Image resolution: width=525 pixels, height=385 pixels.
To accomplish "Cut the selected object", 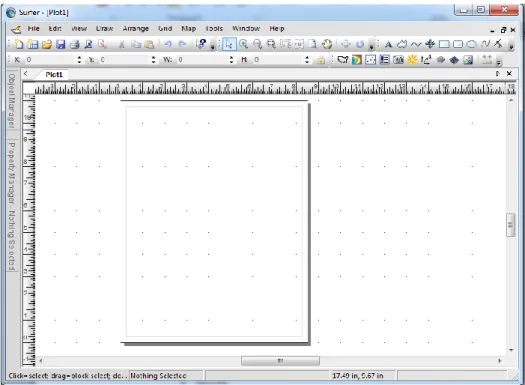I will pos(122,44).
